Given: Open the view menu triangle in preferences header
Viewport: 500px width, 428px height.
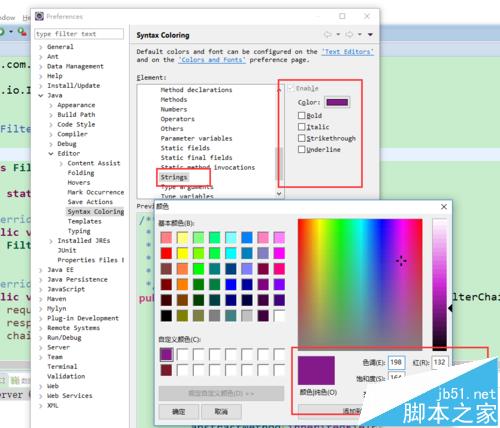Looking at the screenshot, I should coord(370,35).
